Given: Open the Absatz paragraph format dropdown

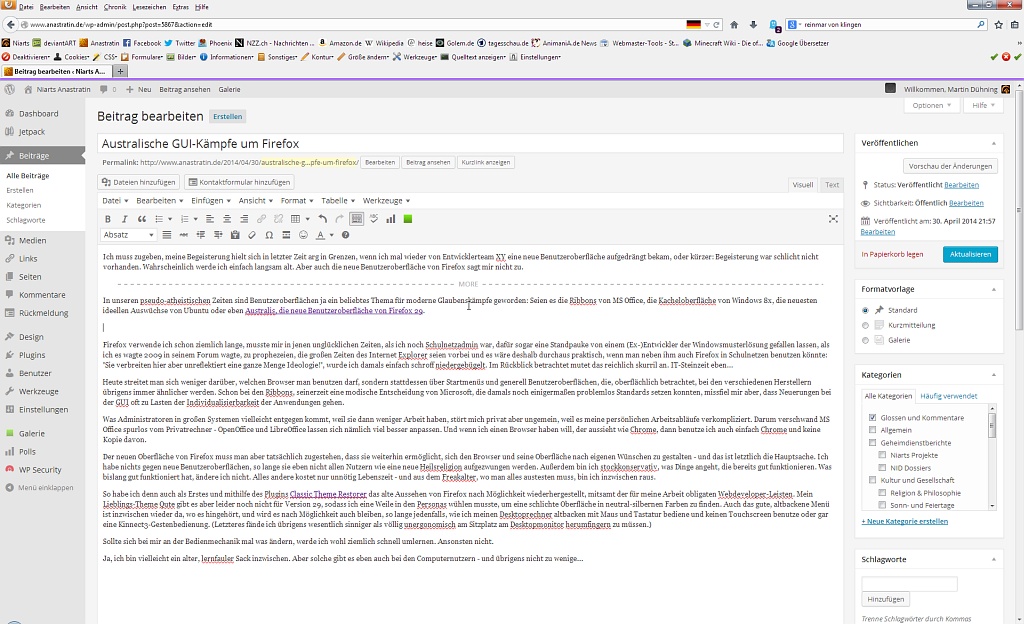Looking at the screenshot, I should 129,235.
